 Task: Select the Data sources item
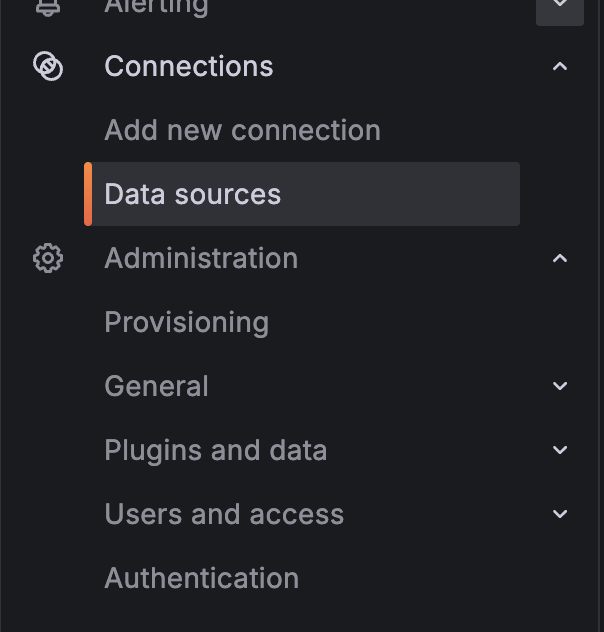pos(302,194)
